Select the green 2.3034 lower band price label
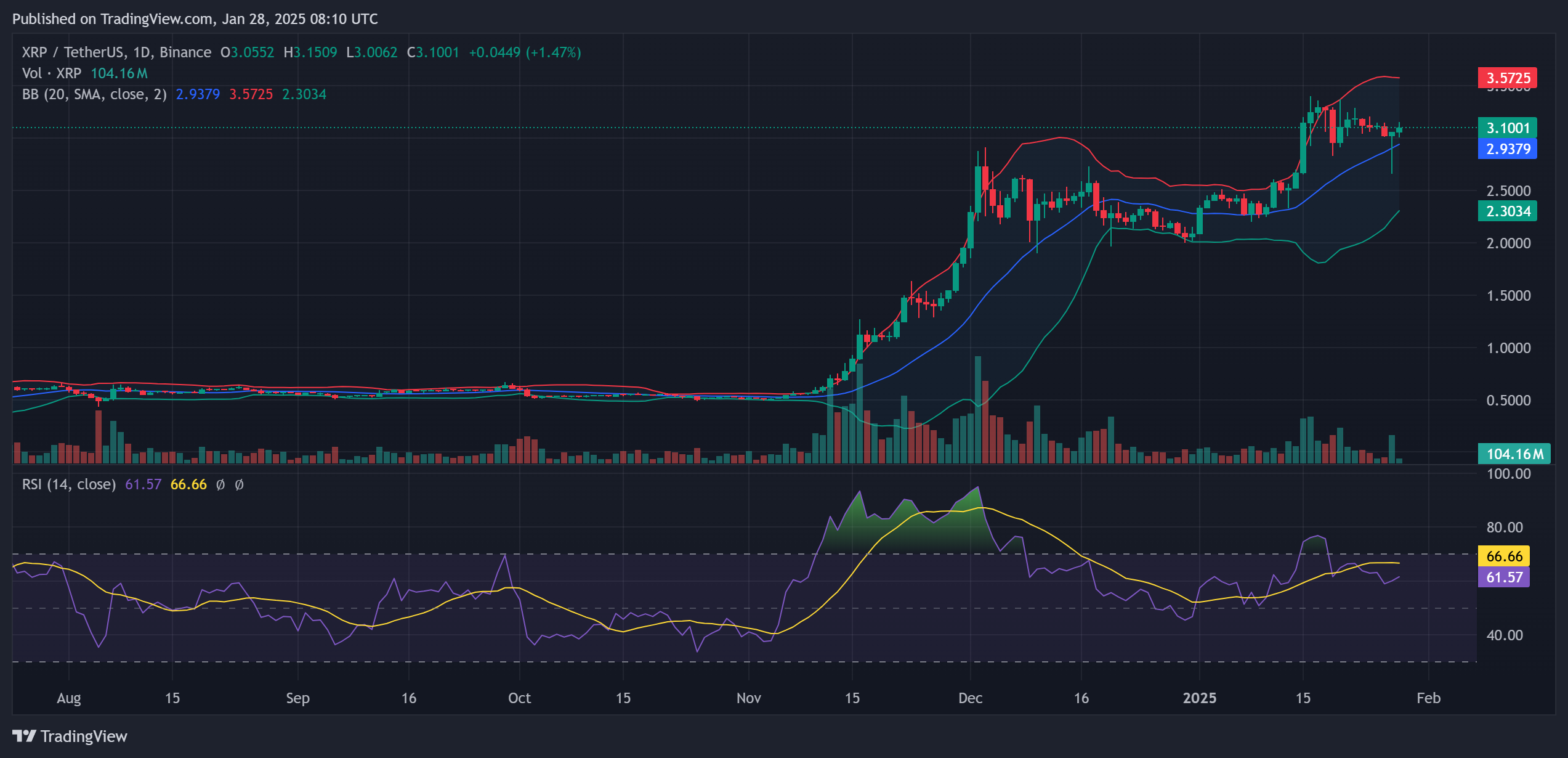The height and width of the screenshot is (758, 1568). tap(1508, 211)
